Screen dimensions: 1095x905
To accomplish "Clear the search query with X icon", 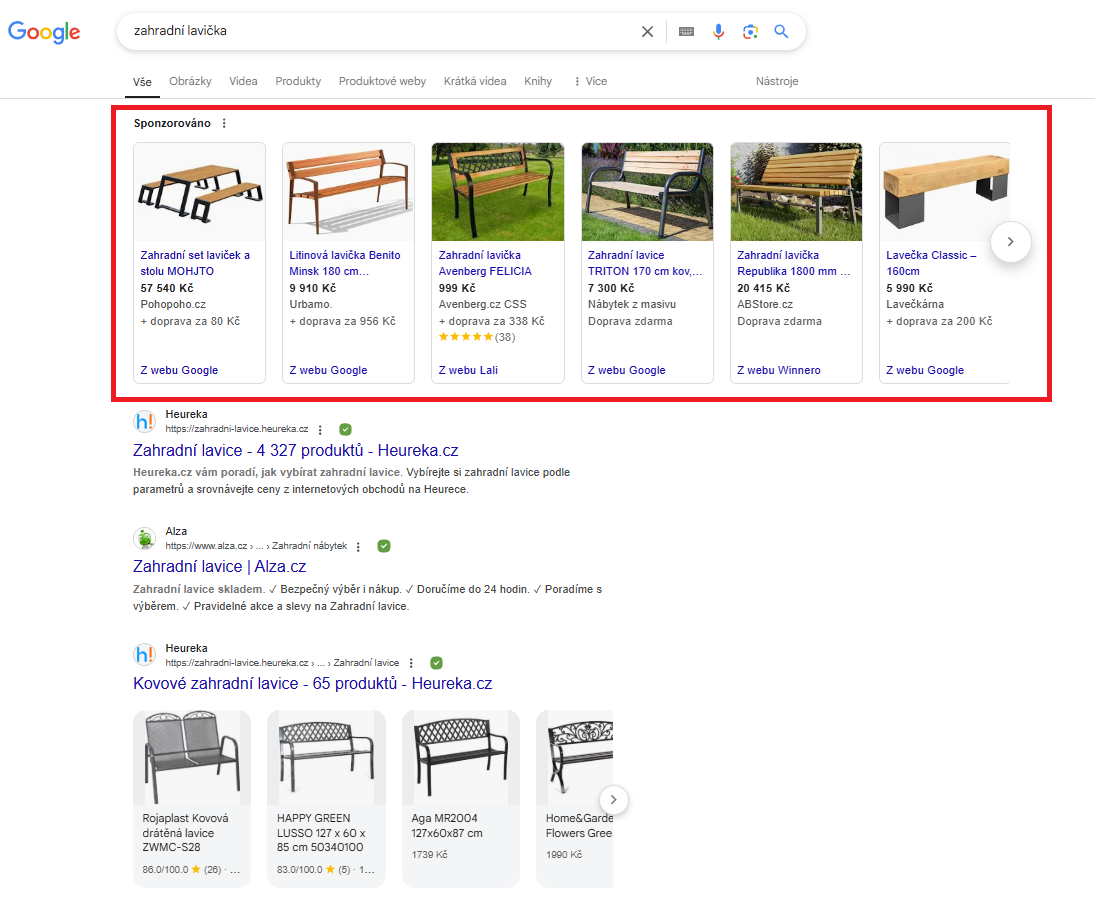I will (647, 31).
